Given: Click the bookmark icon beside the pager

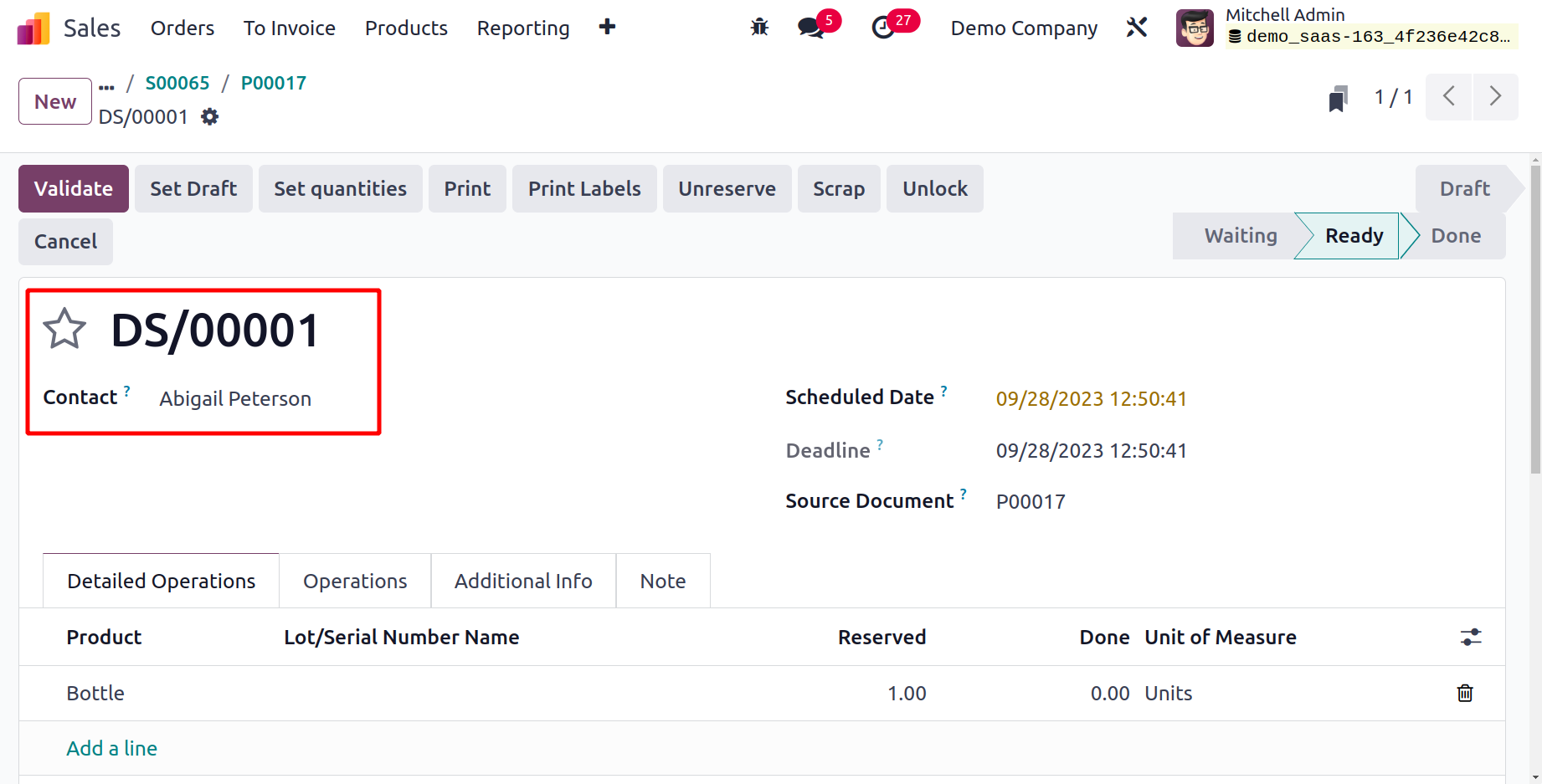Looking at the screenshot, I should coord(1338,99).
